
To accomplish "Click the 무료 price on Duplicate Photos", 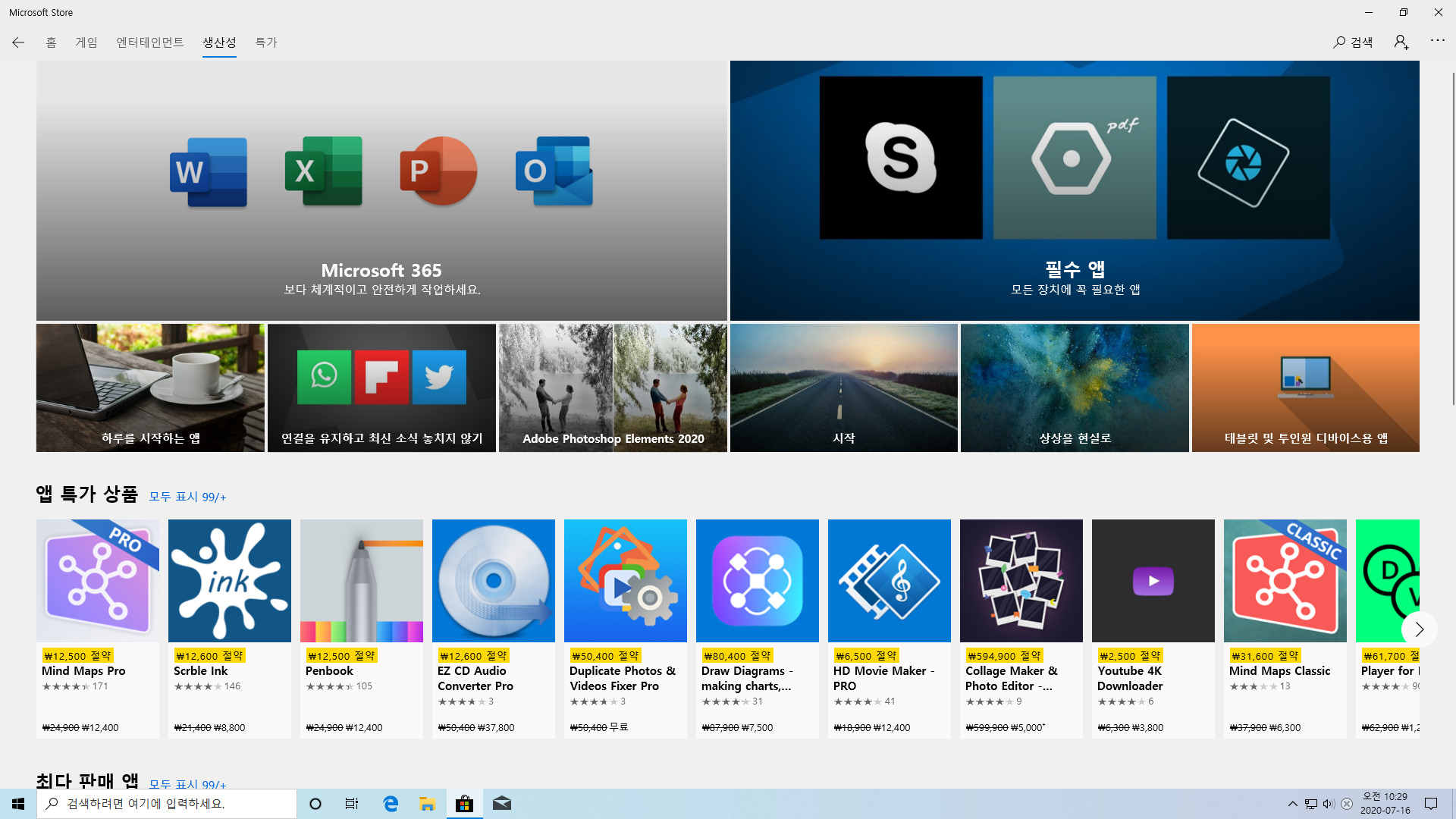I will point(619,727).
